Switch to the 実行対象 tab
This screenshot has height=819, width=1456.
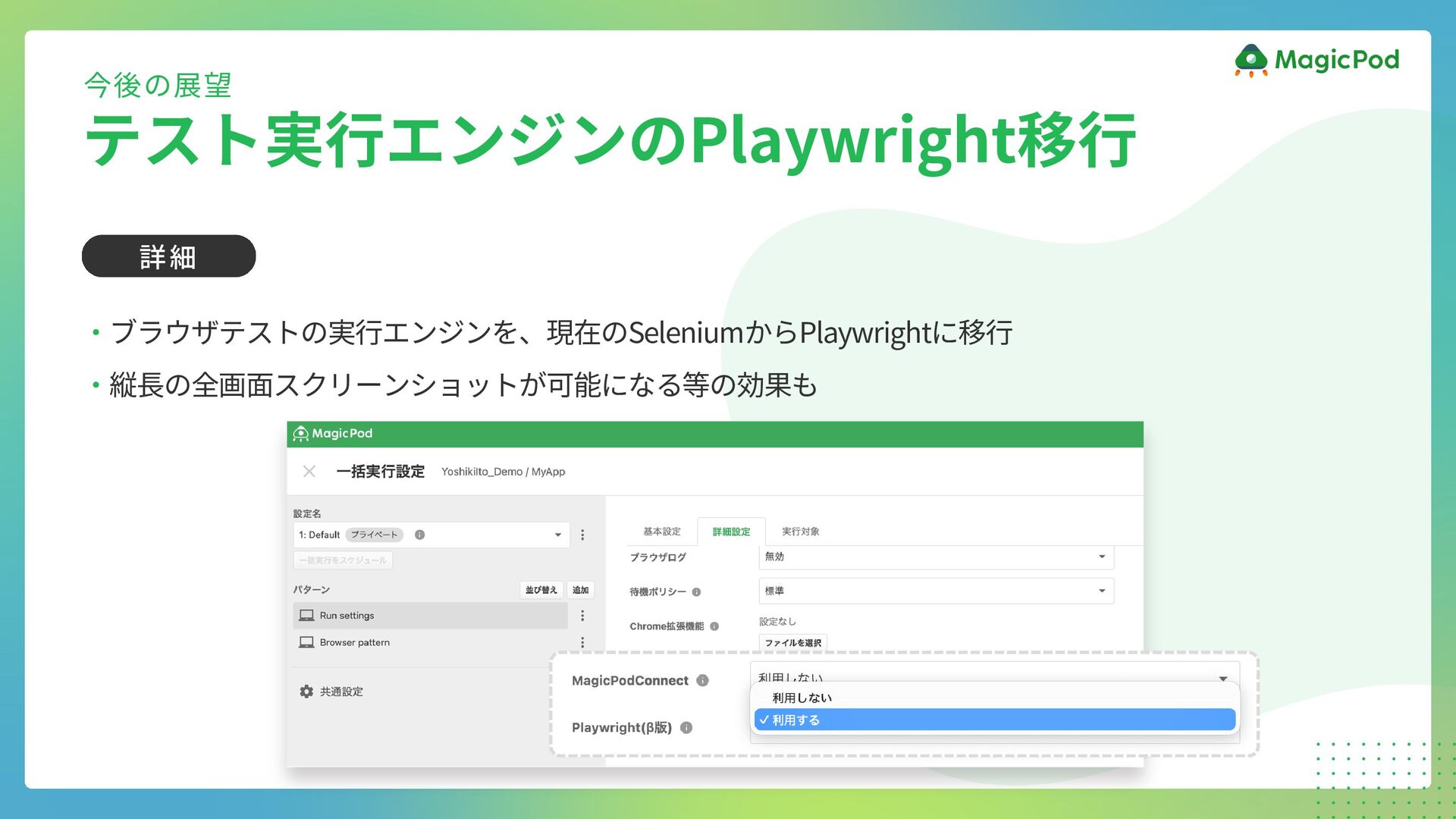point(800,532)
